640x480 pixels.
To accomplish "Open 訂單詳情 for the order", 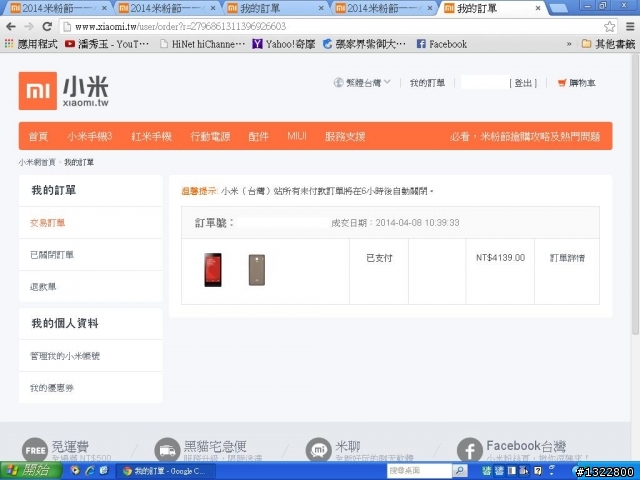I will 567,258.
